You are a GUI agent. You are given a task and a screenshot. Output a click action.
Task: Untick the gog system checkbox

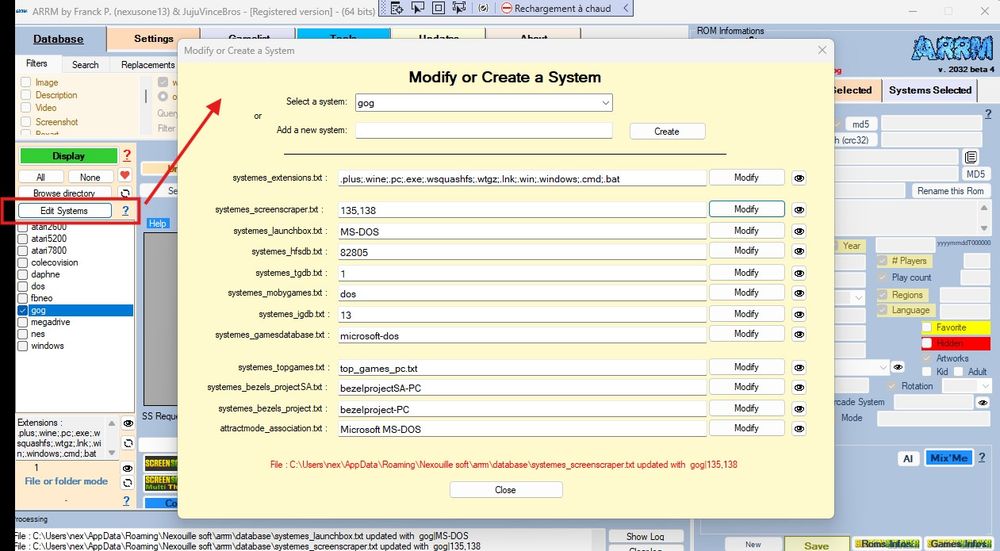22,310
